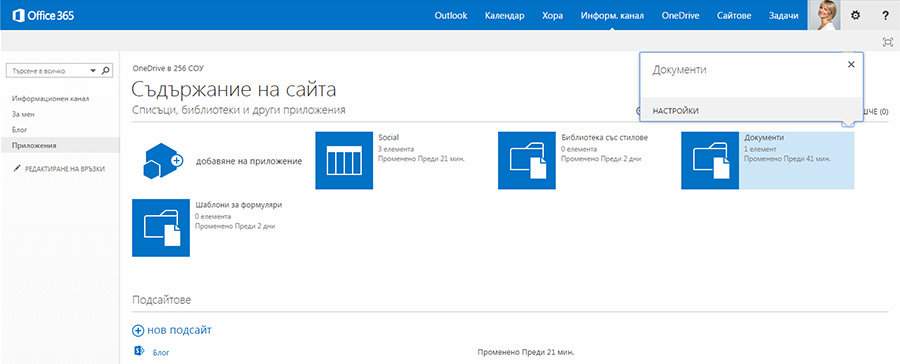Select Приложения in the sidebar
Screen dimensions: 900x364
pyautogui.click(x=34, y=146)
